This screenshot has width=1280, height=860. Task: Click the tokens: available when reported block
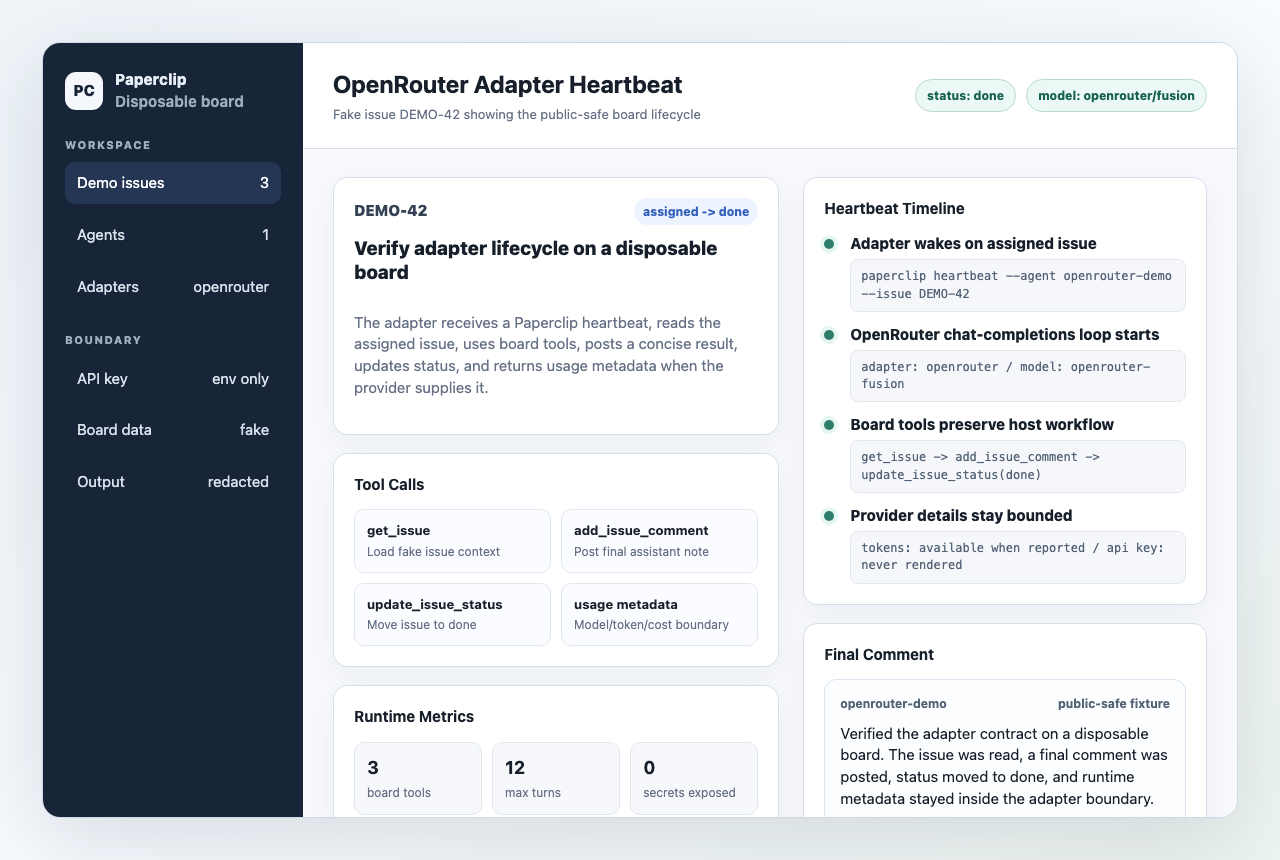click(x=1018, y=557)
